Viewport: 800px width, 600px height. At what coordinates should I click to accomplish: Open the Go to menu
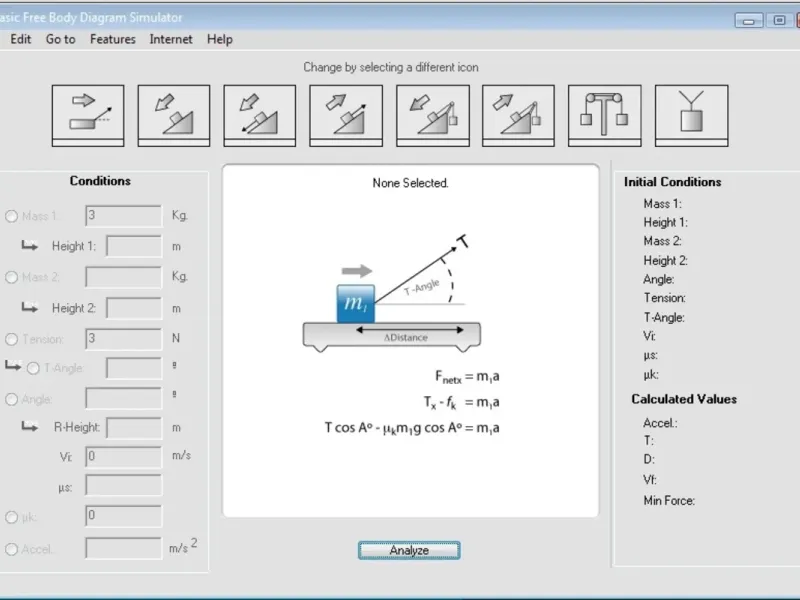coord(61,39)
